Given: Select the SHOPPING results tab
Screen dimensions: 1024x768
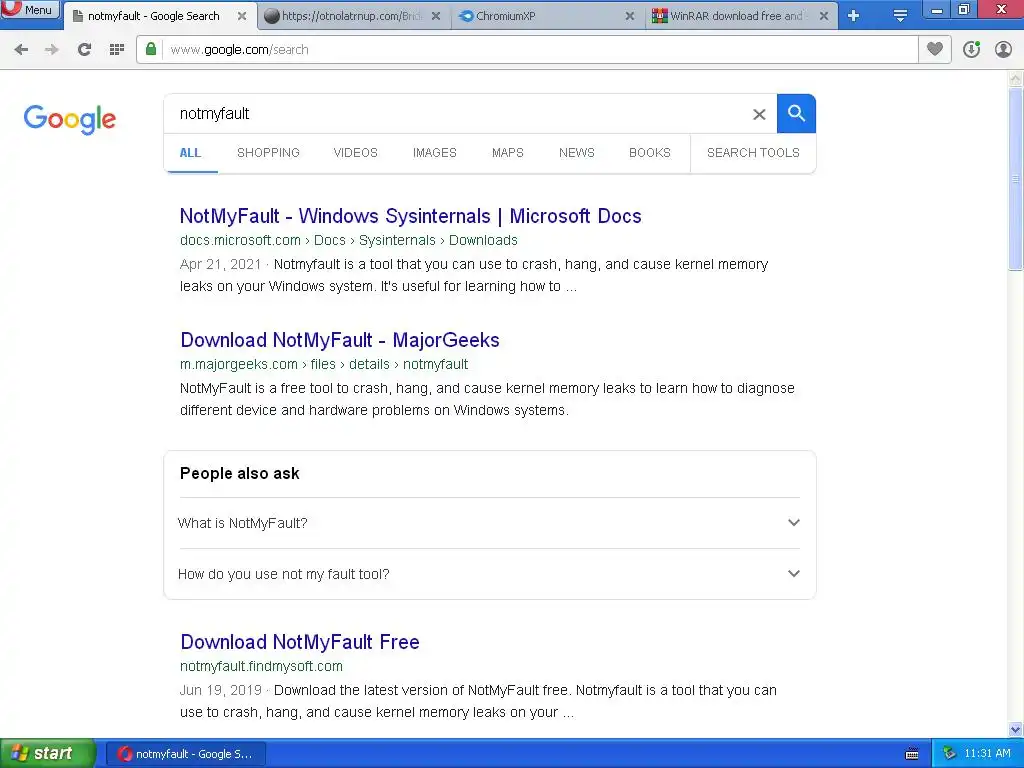Looking at the screenshot, I should click(268, 153).
